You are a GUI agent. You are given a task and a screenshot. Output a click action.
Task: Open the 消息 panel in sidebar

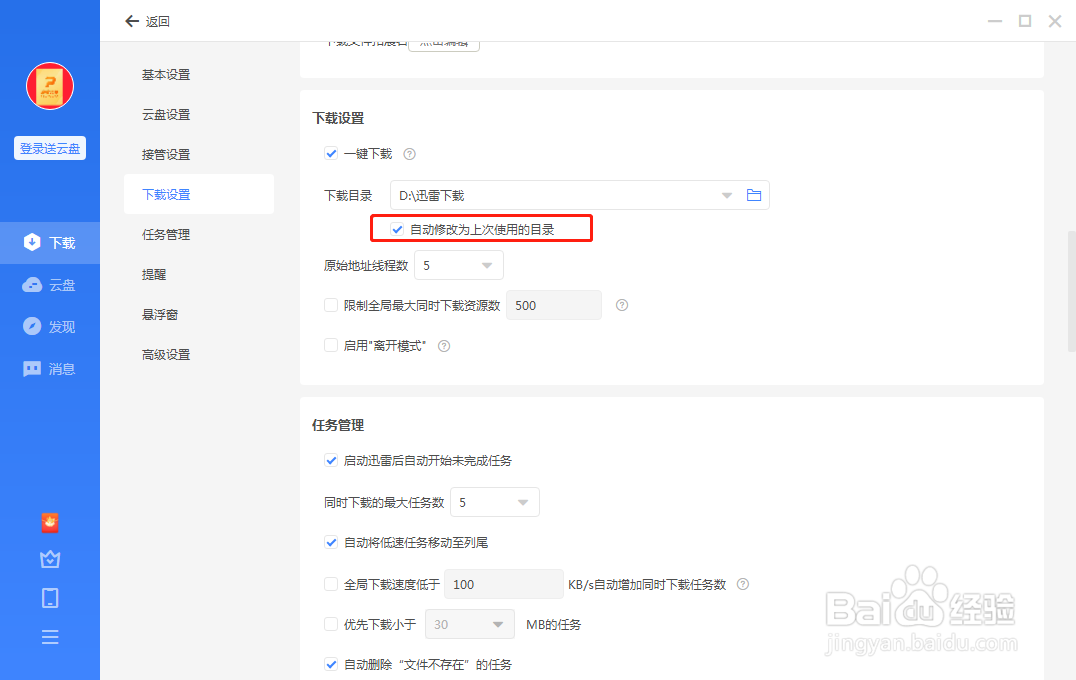coord(49,368)
